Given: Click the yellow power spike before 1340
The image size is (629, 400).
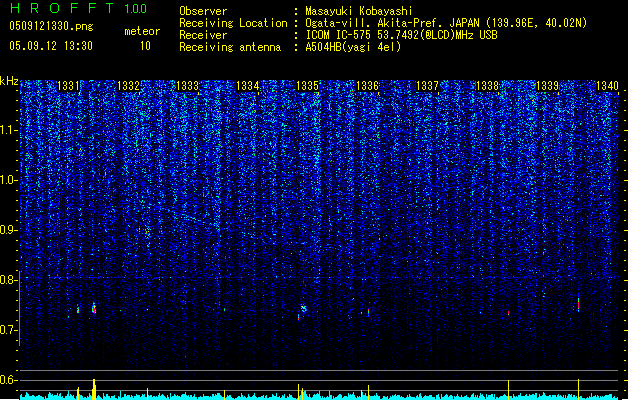Looking at the screenshot, I should [578, 389].
